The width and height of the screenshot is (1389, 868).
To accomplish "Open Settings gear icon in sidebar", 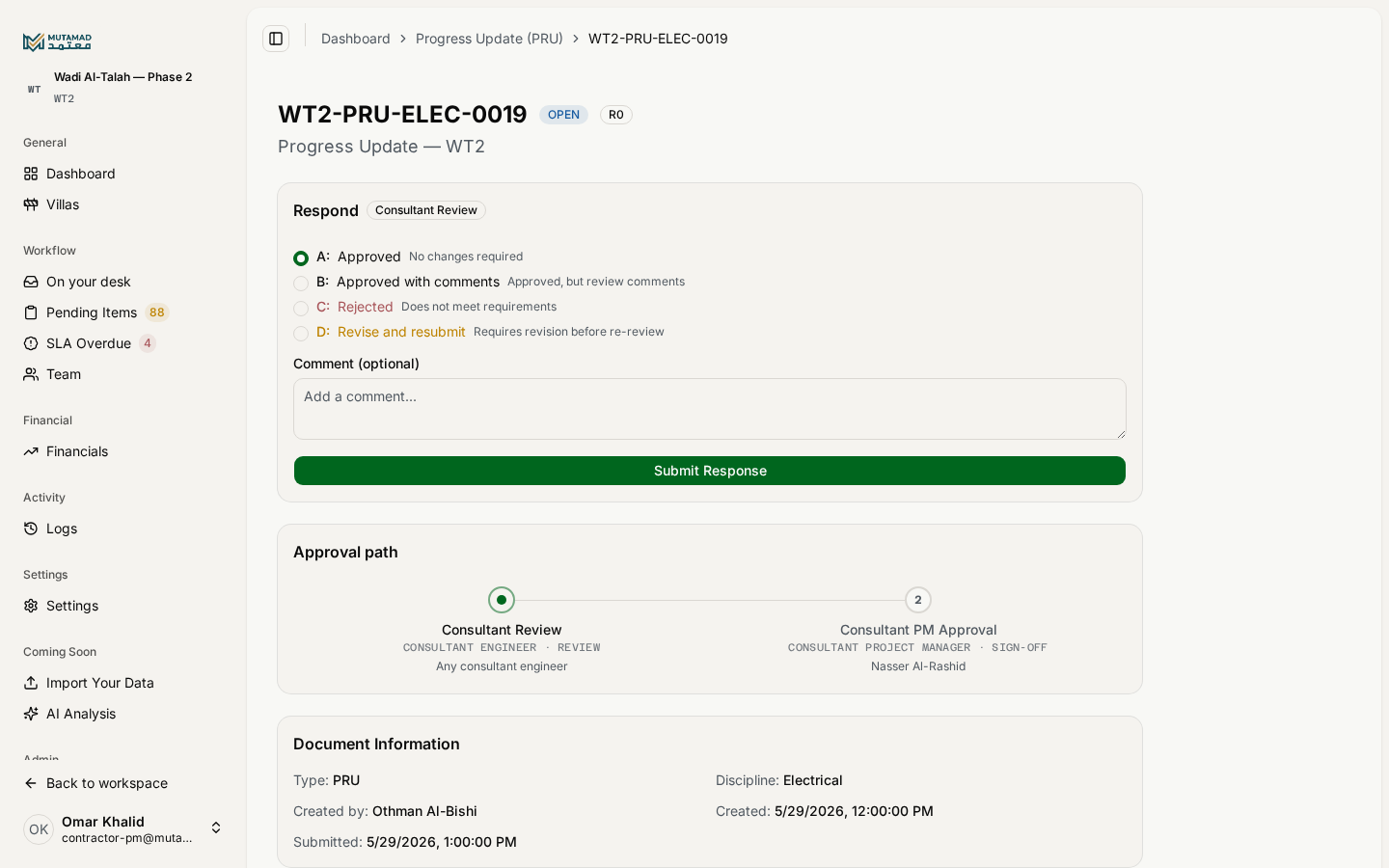I will click(31, 606).
